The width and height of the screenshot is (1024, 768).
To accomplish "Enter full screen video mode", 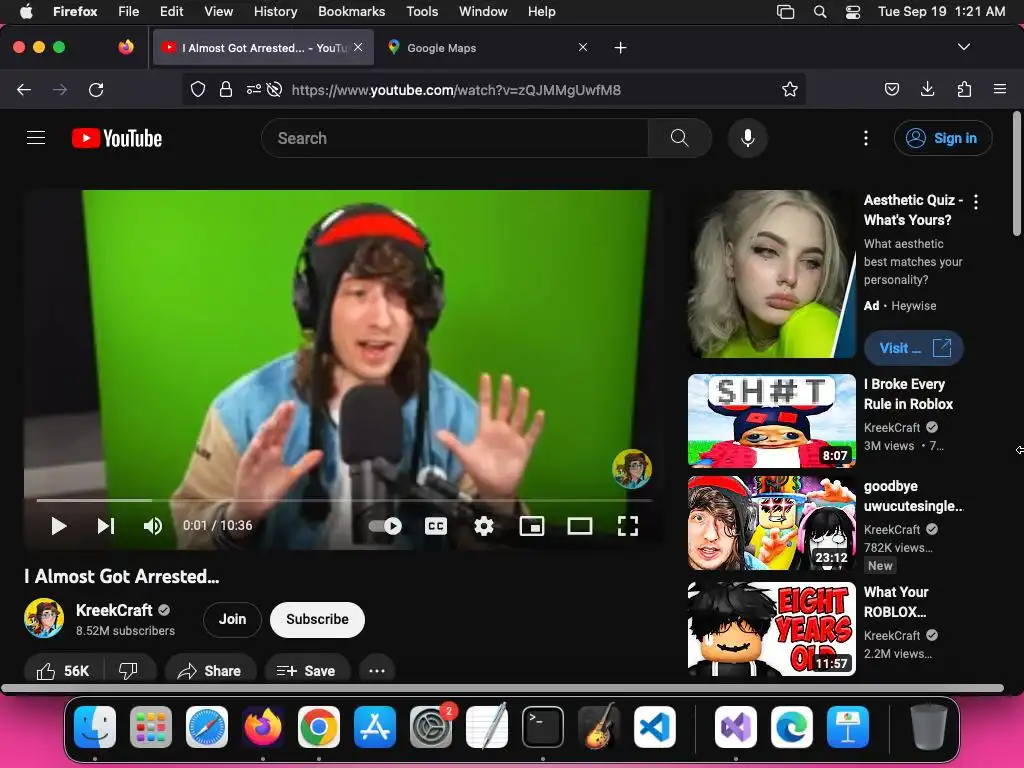I will 628,526.
